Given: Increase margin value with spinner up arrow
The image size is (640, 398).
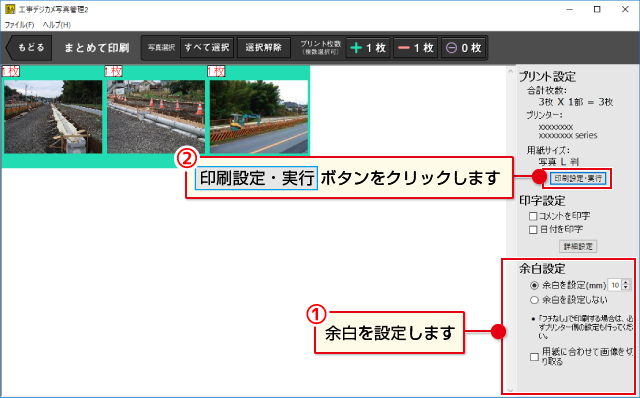Looking at the screenshot, I should [626, 282].
